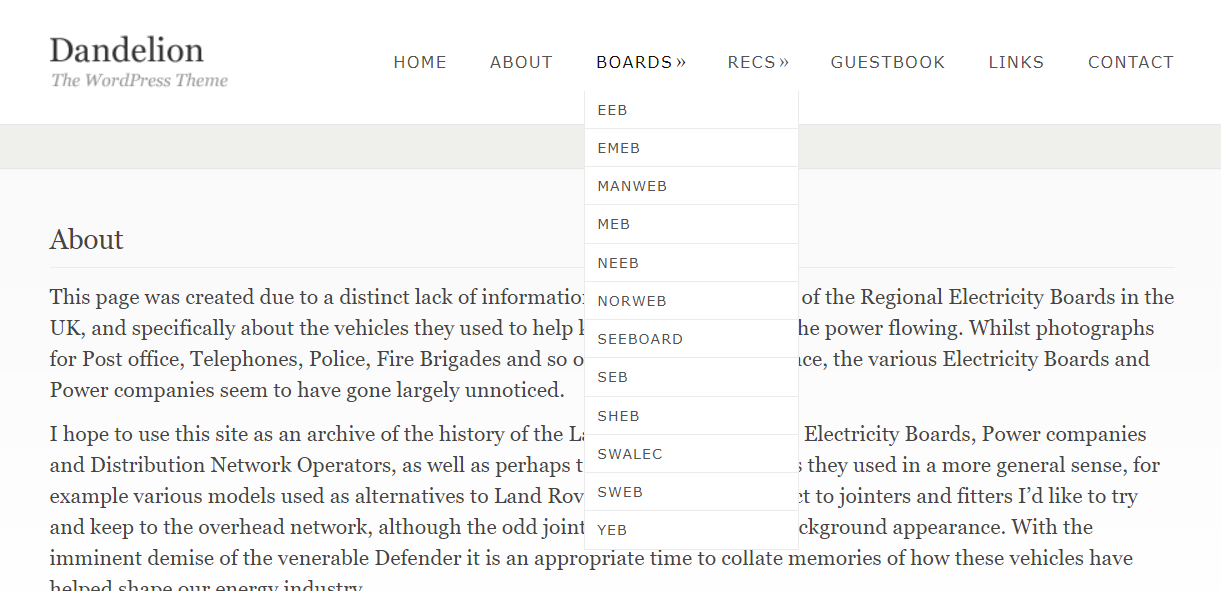
Task: Open the SWEB board entry
Action: click(691, 492)
